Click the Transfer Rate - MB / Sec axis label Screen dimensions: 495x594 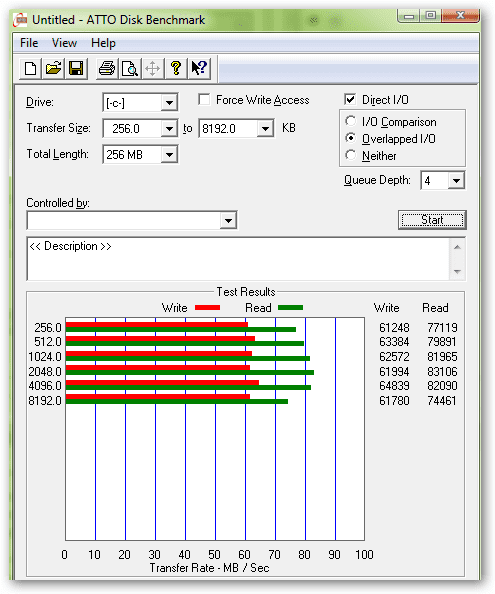pyautogui.click(x=209, y=567)
